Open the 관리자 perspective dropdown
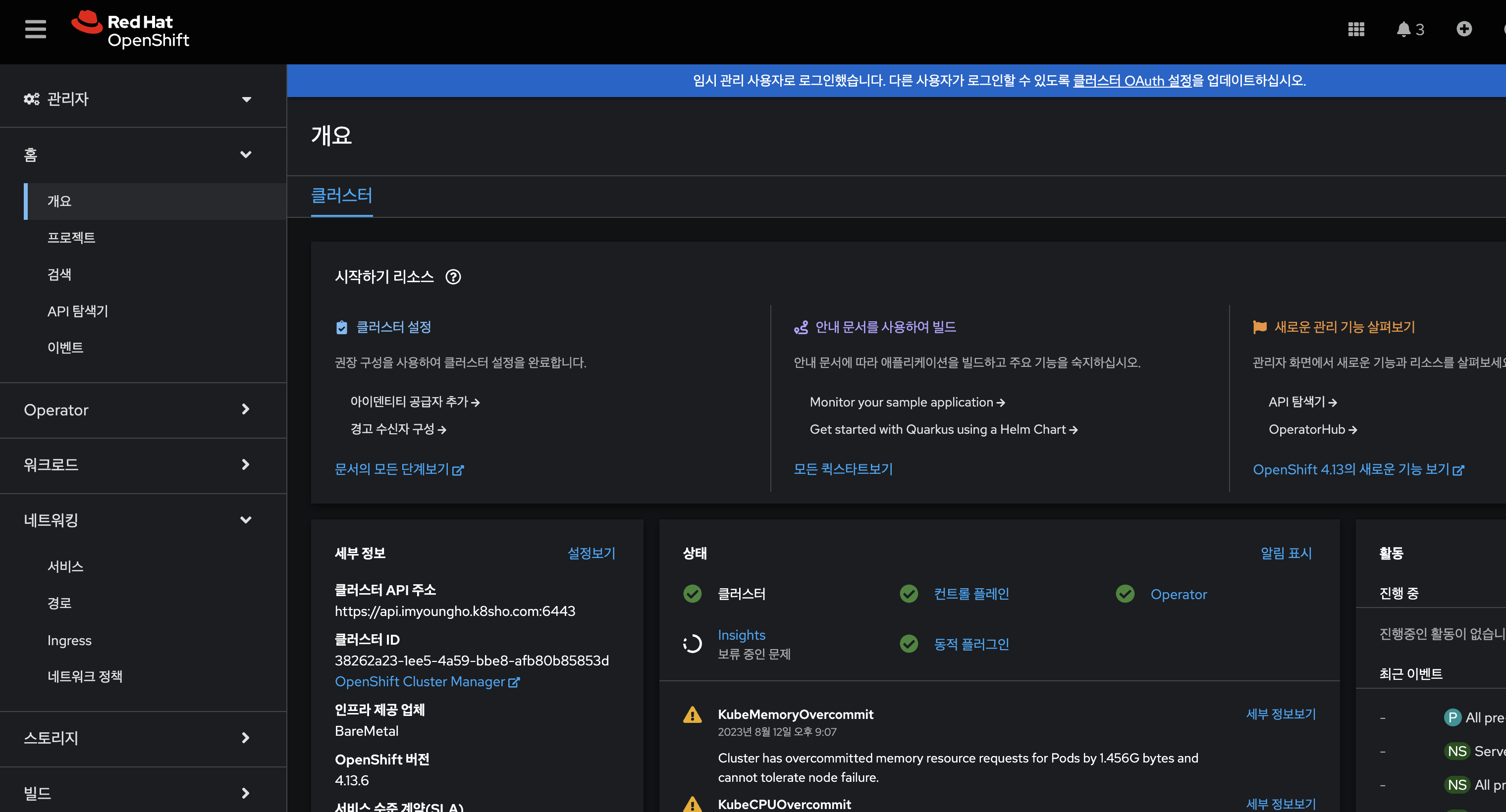The image size is (1506, 812). (137, 100)
